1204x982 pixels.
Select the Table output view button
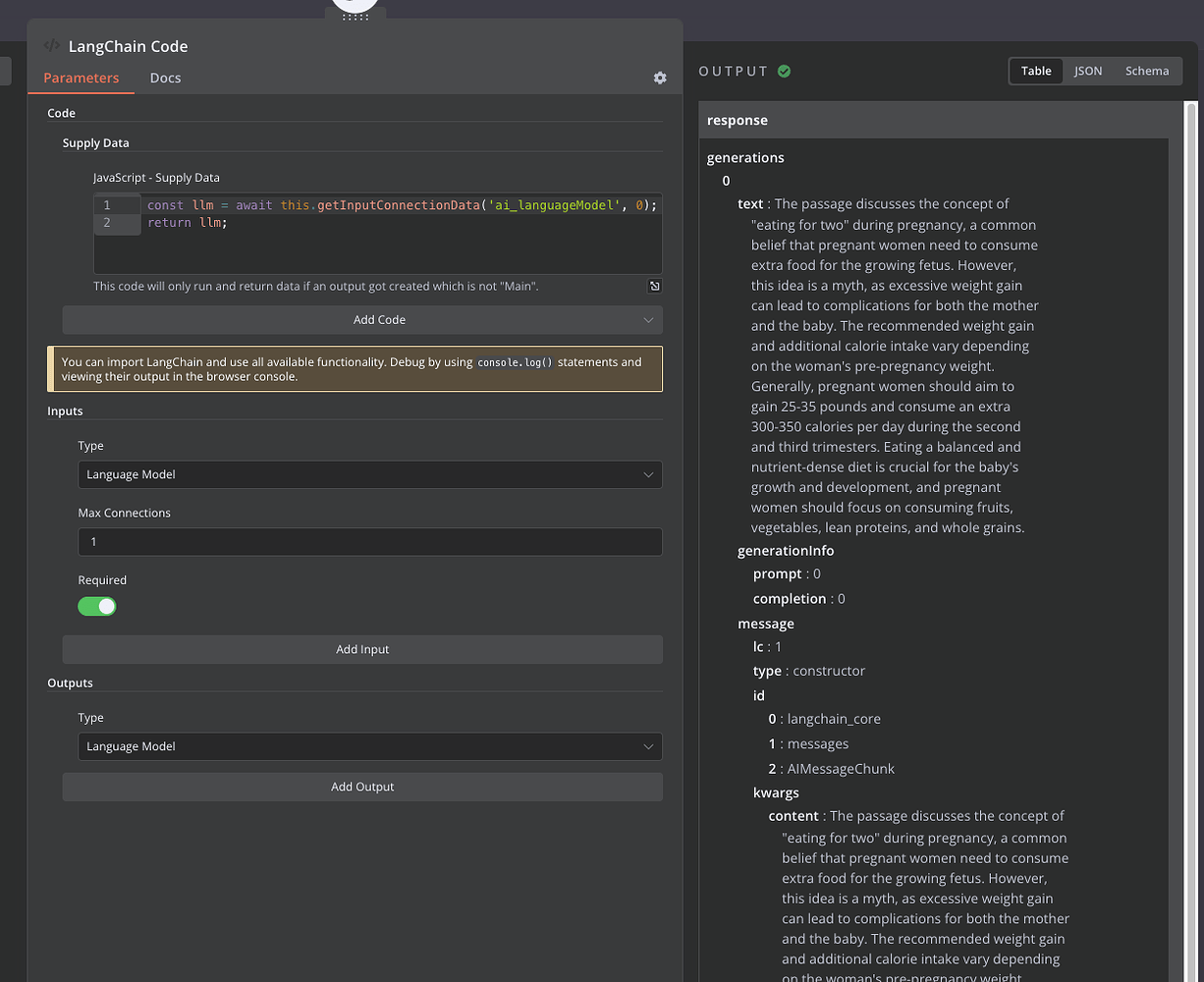pos(1036,71)
